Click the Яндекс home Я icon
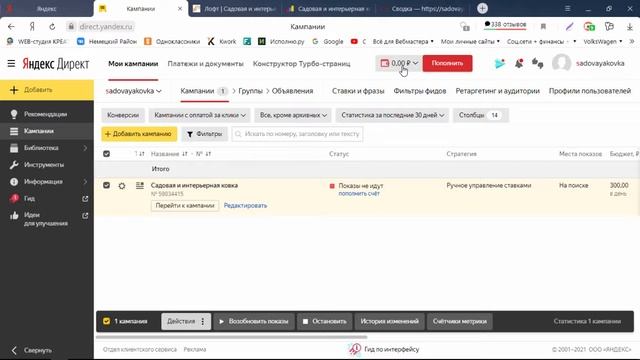 [x=32, y=27]
